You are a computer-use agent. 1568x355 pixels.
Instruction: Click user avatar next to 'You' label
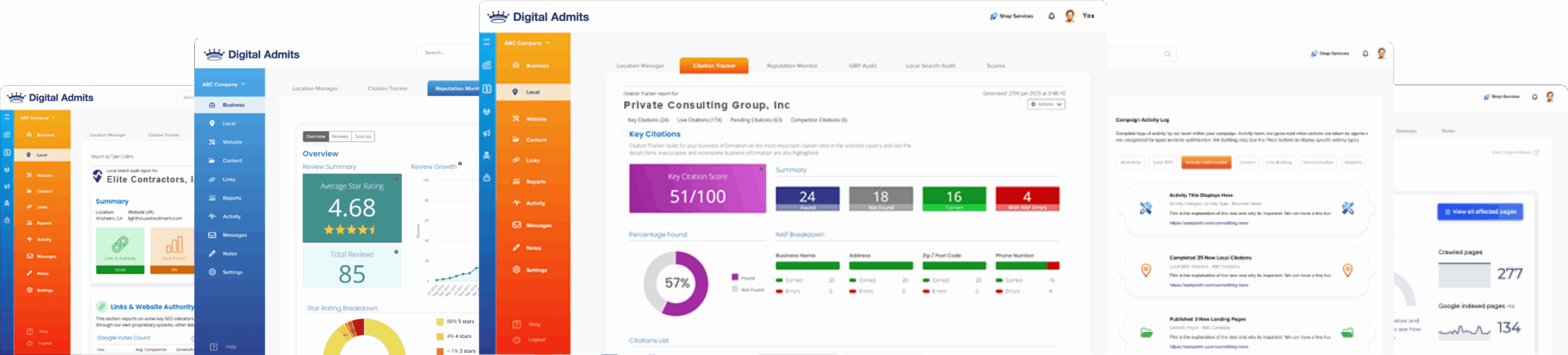point(1069,16)
